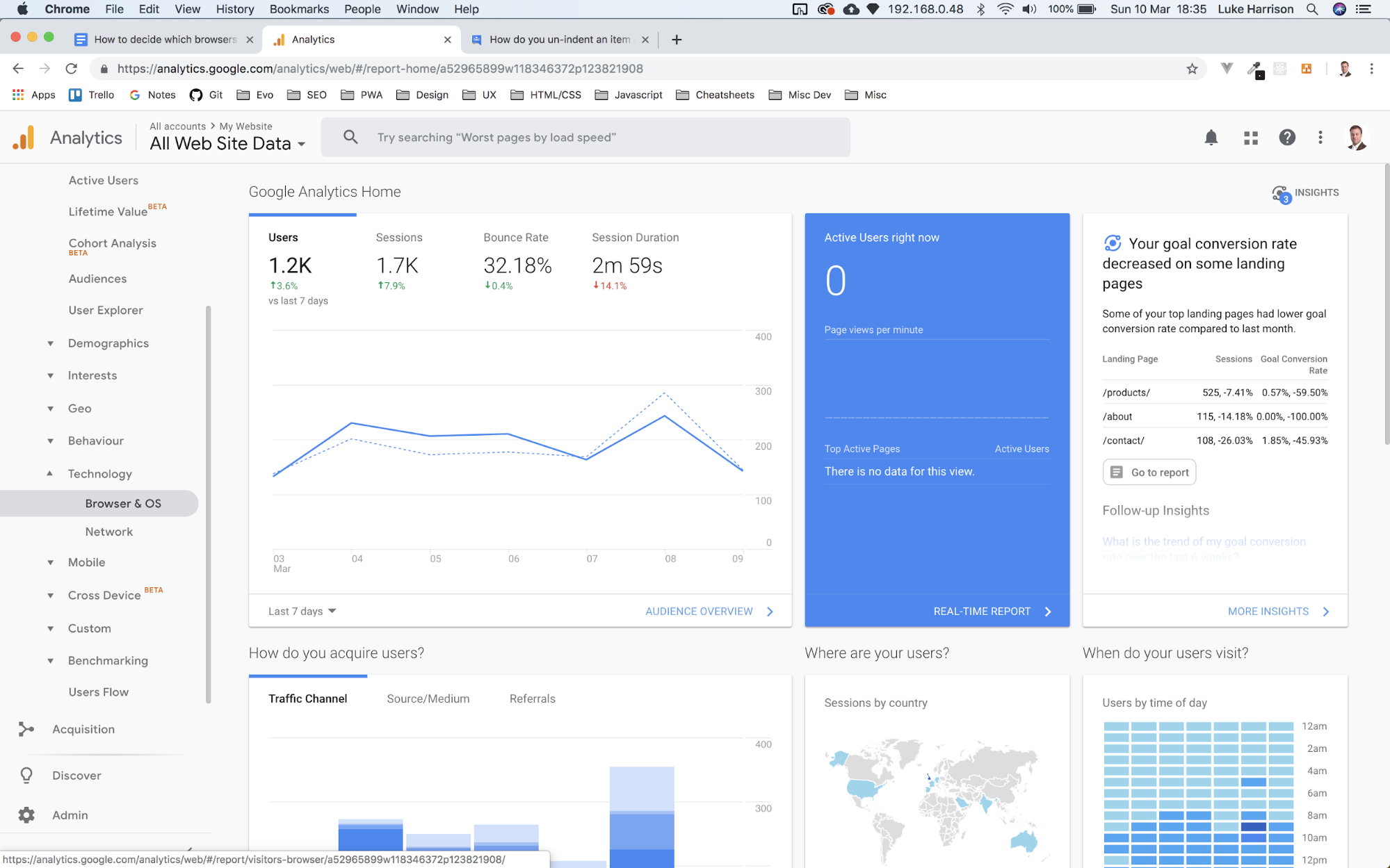The image size is (1390, 868).
Task: Go back with browser back arrow
Action: click(x=18, y=69)
